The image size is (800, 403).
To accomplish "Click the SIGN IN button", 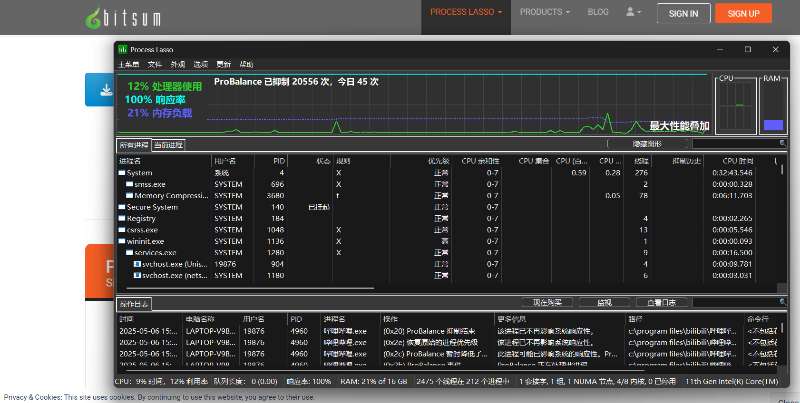I will pyautogui.click(x=683, y=14).
